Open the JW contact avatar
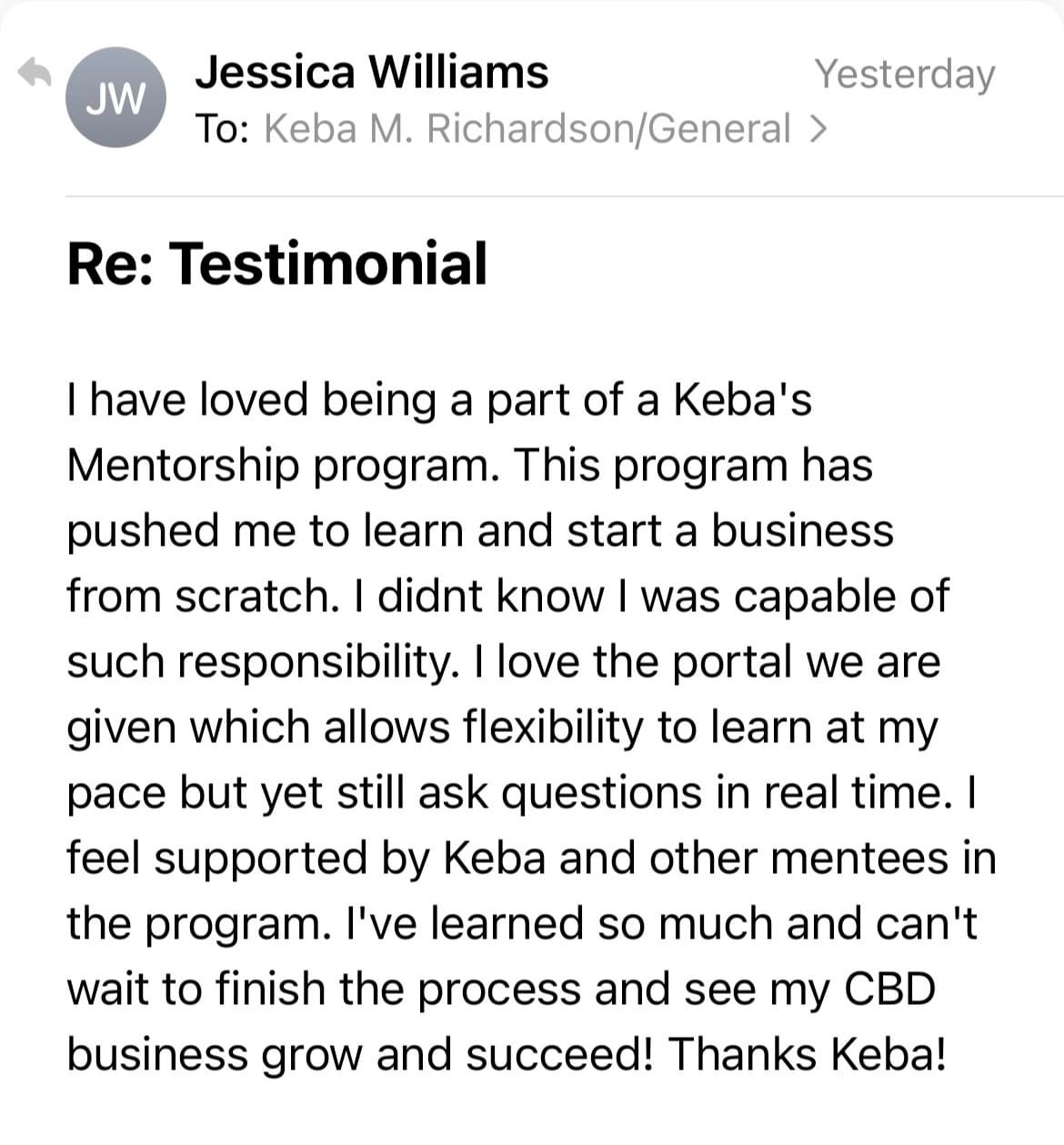This screenshot has width=1064, height=1145. pos(115,97)
